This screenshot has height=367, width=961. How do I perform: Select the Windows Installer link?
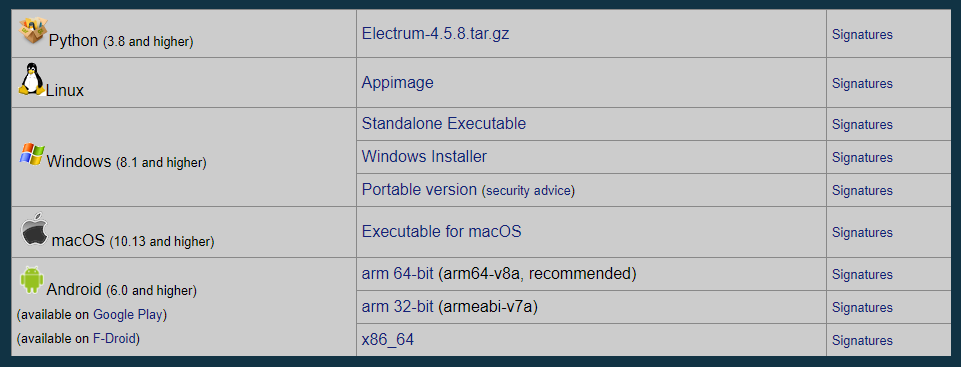[424, 156]
